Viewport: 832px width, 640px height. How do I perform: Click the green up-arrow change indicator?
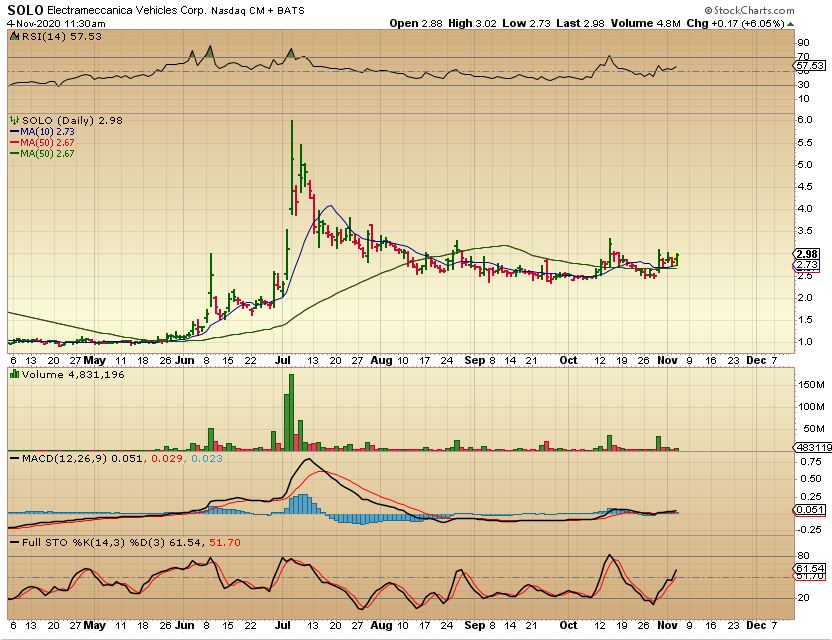[791, 24]
